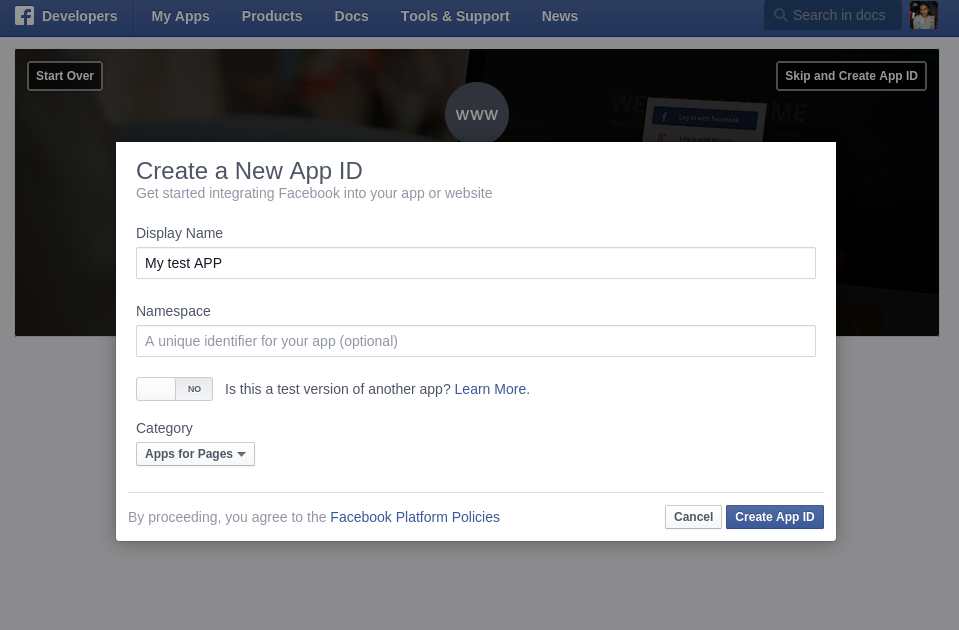
Task: Click the Cancel button
Action: [694, 517]
